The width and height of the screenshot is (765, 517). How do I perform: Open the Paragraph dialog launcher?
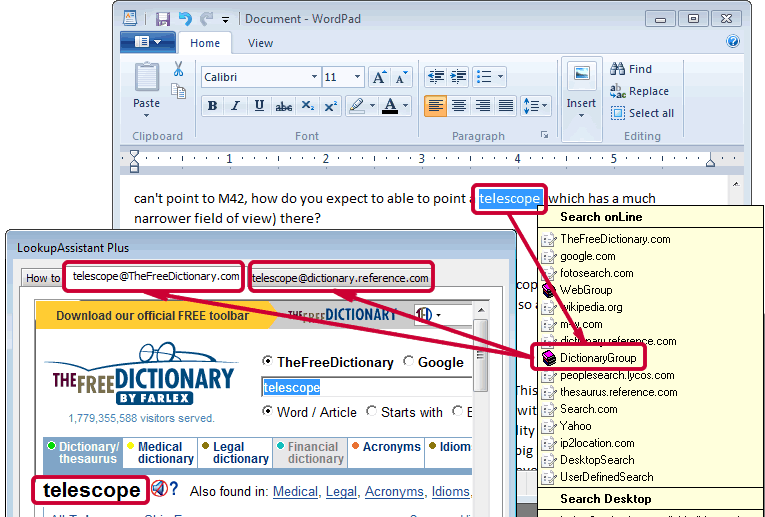pos(544,135)
